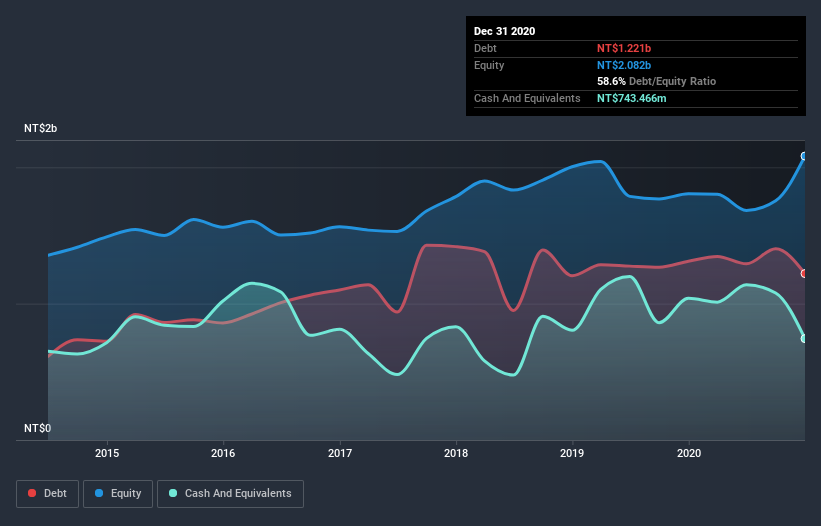Screen dimensions: 821x526
Task: Click the NT$2b y-axis label
Action: (x=40, y=128)
